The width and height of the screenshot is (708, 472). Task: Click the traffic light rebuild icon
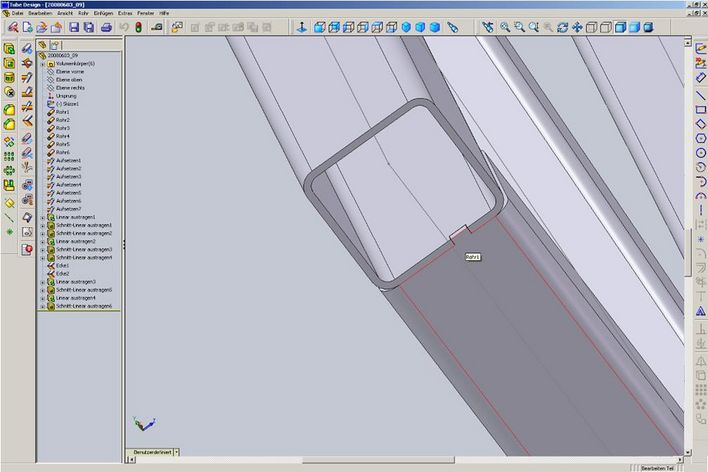138,27
